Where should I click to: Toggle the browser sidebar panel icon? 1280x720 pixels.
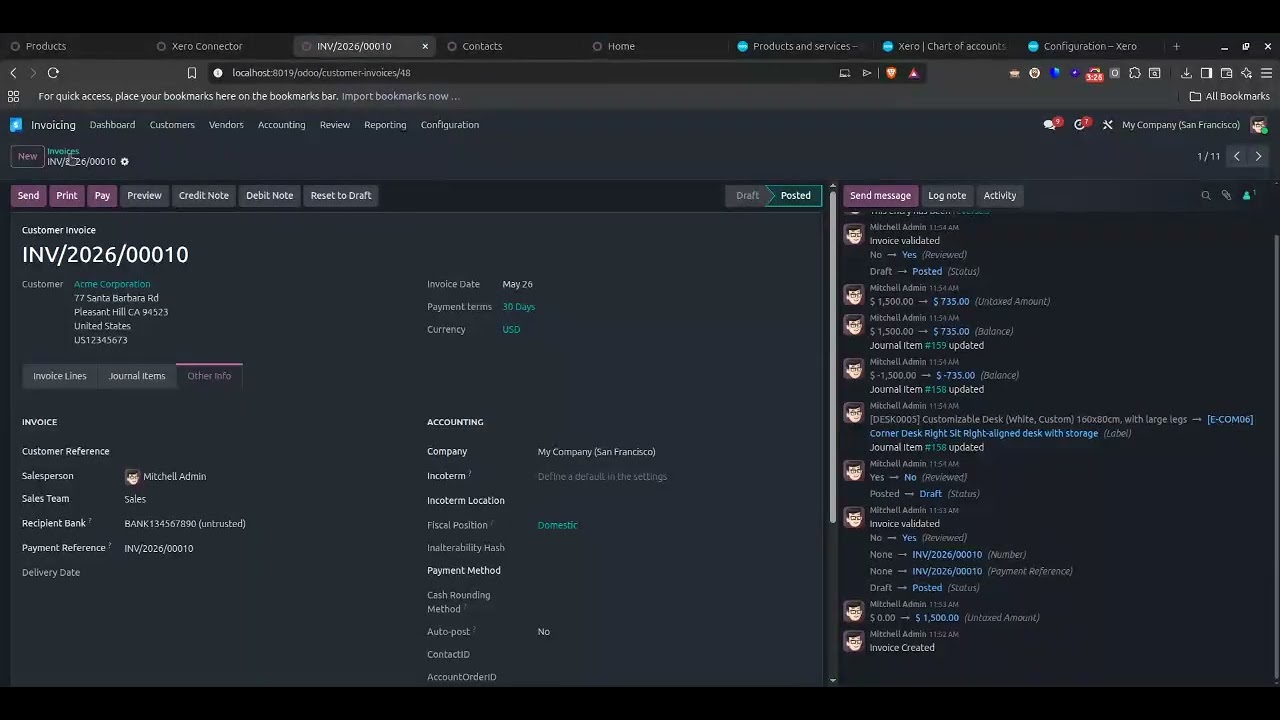coord(1206,73)
